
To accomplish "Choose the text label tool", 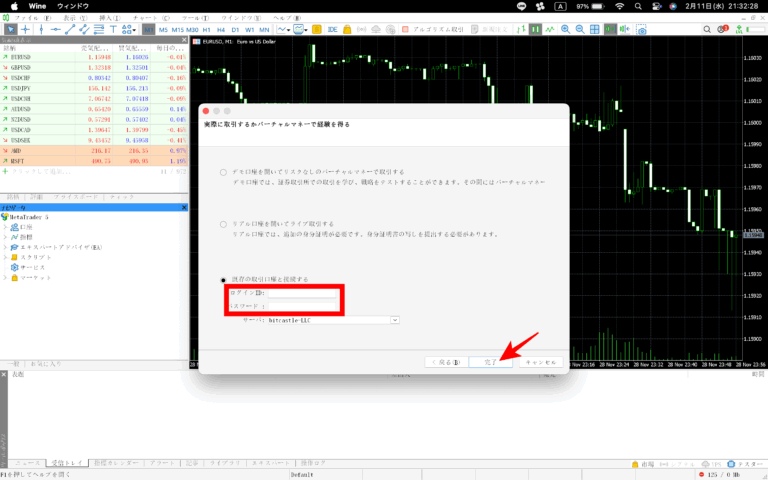I will click(113, 29).
